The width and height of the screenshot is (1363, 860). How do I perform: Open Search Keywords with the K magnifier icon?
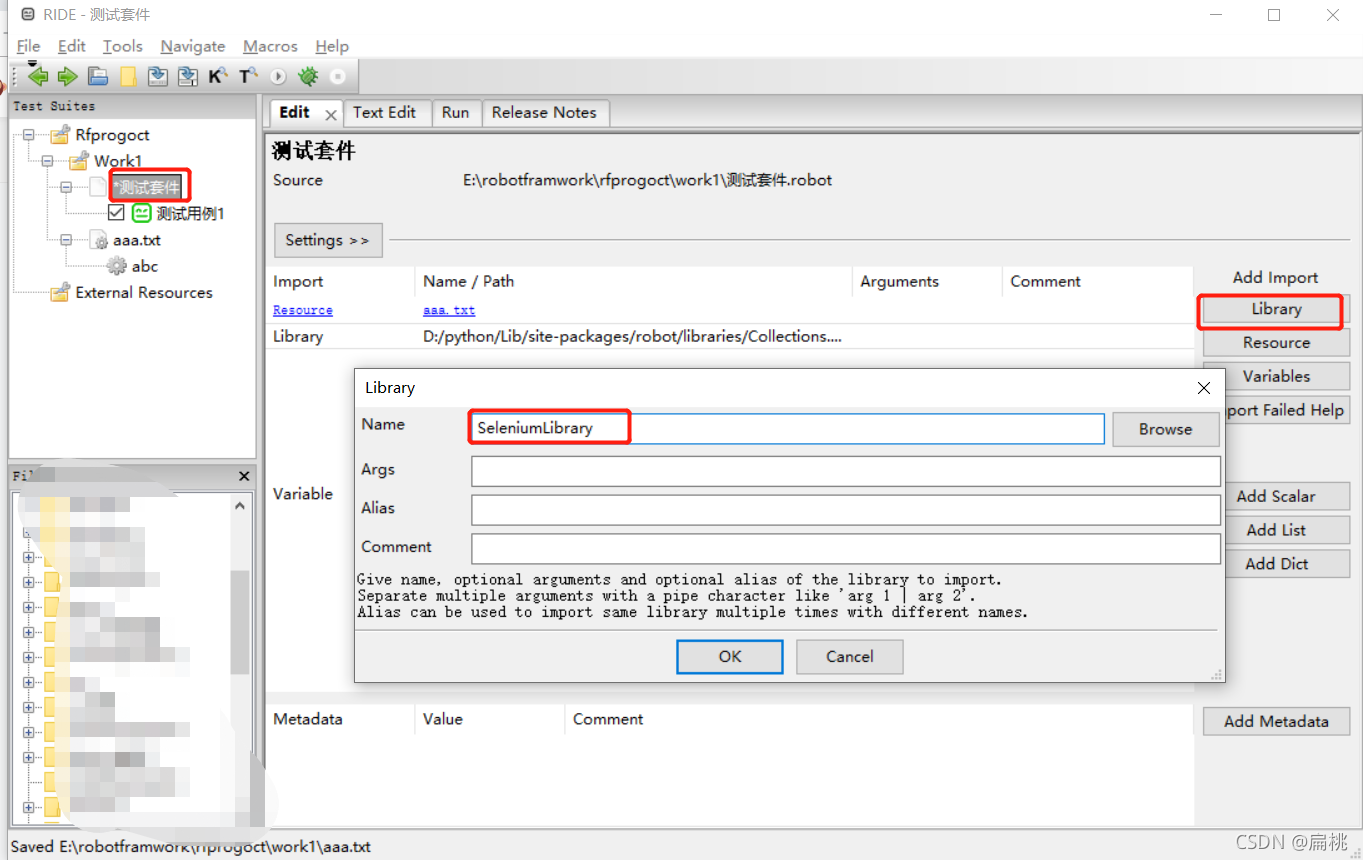tap(217, 76)
